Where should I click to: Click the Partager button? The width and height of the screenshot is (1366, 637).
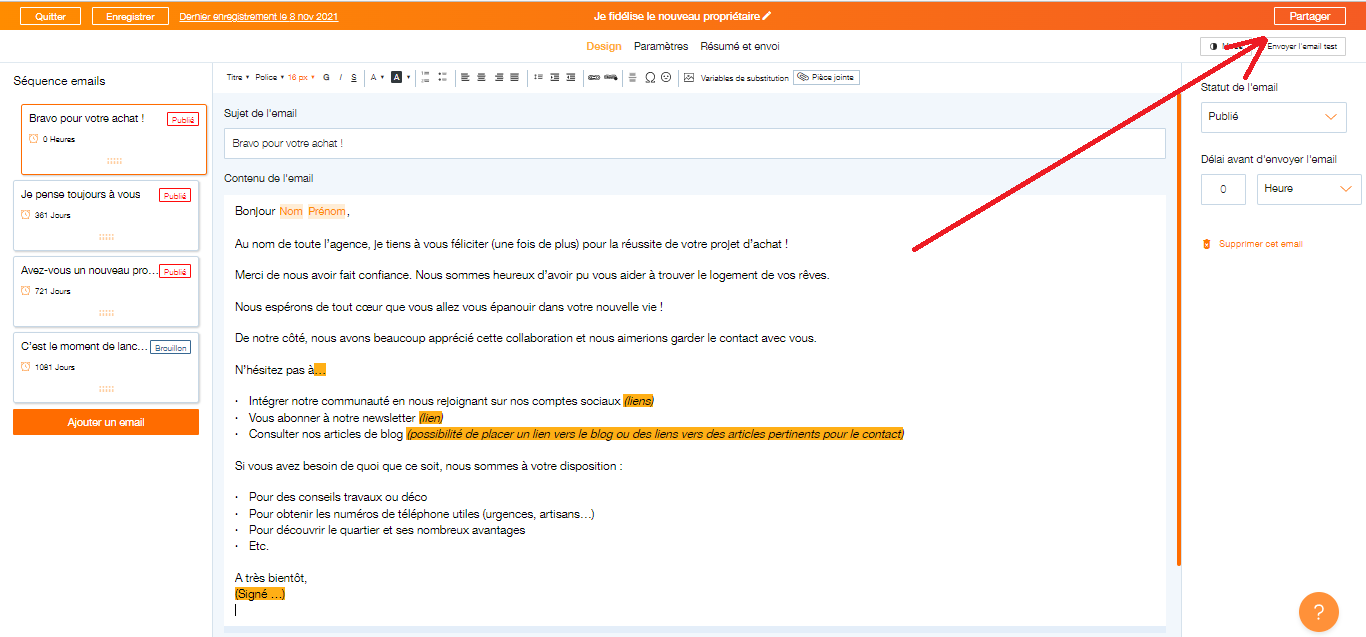point(1310,16)
